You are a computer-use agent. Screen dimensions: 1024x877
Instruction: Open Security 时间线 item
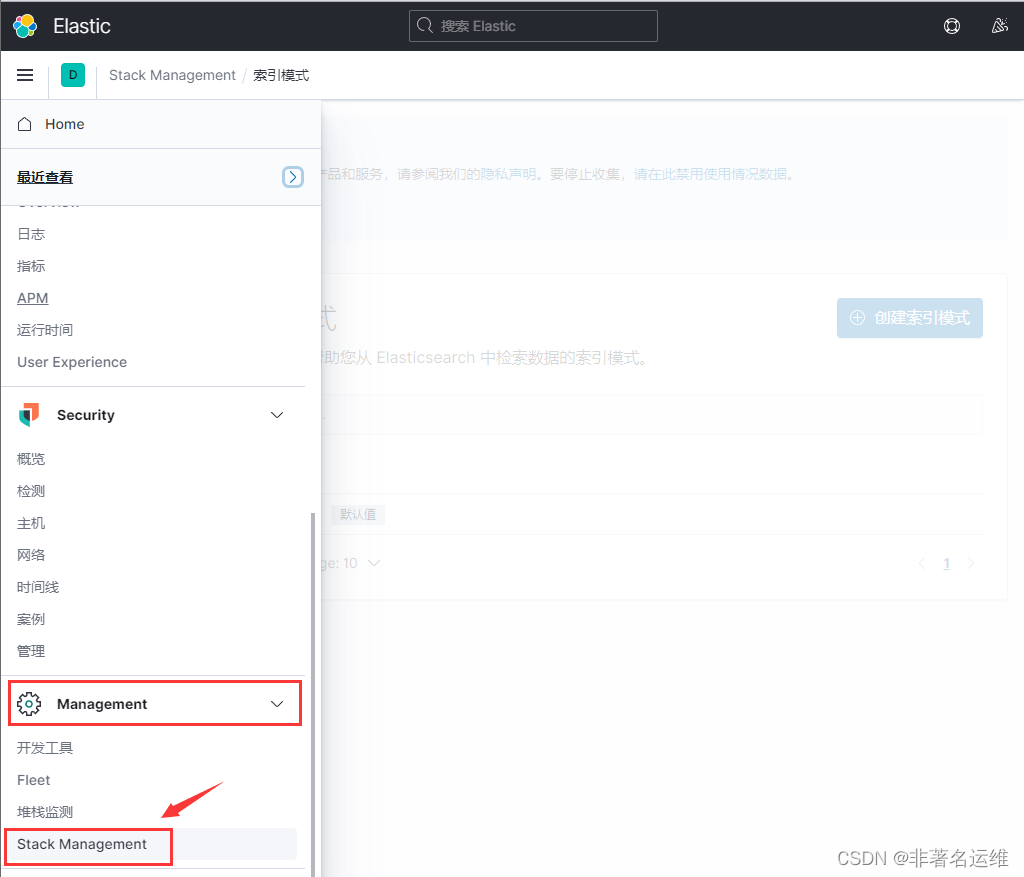click(38, 587)
